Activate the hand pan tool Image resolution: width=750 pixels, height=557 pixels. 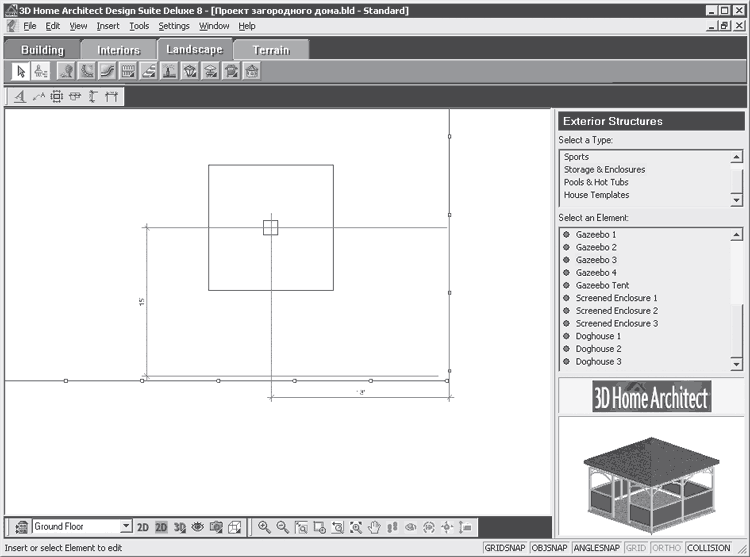[x=374, y=527]
